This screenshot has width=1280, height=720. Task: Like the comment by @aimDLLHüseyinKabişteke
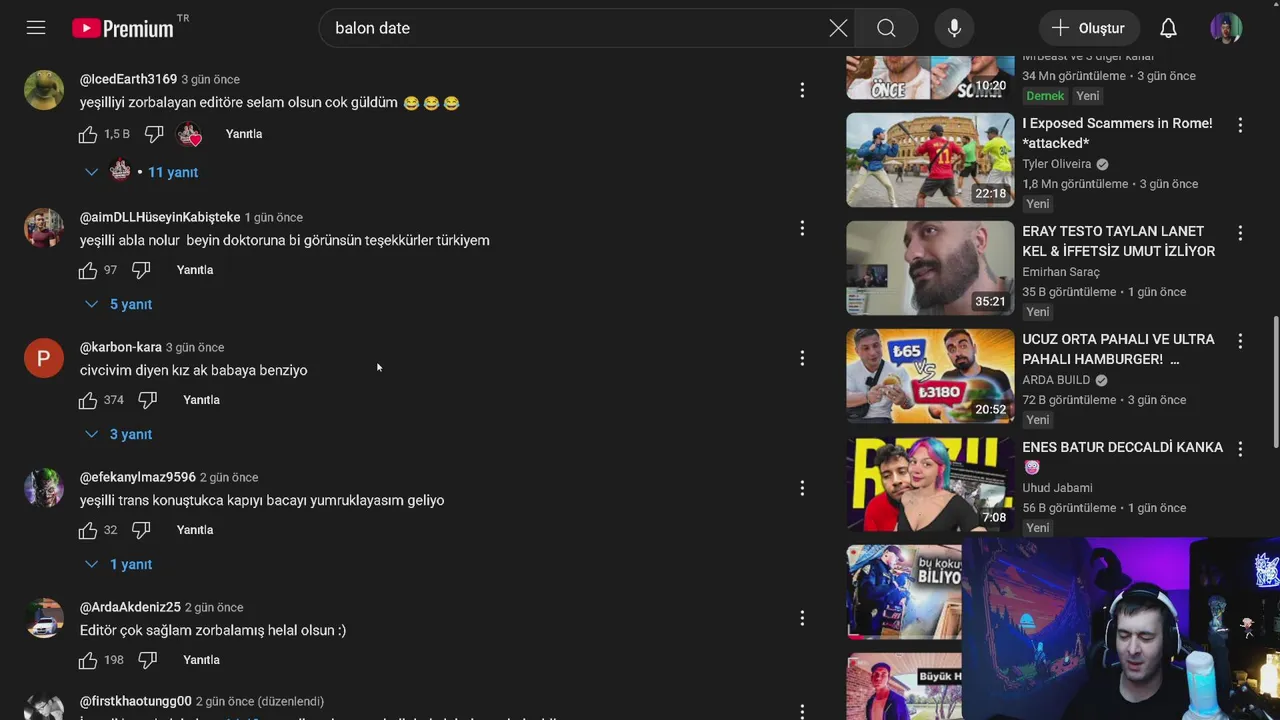(88, 270)
